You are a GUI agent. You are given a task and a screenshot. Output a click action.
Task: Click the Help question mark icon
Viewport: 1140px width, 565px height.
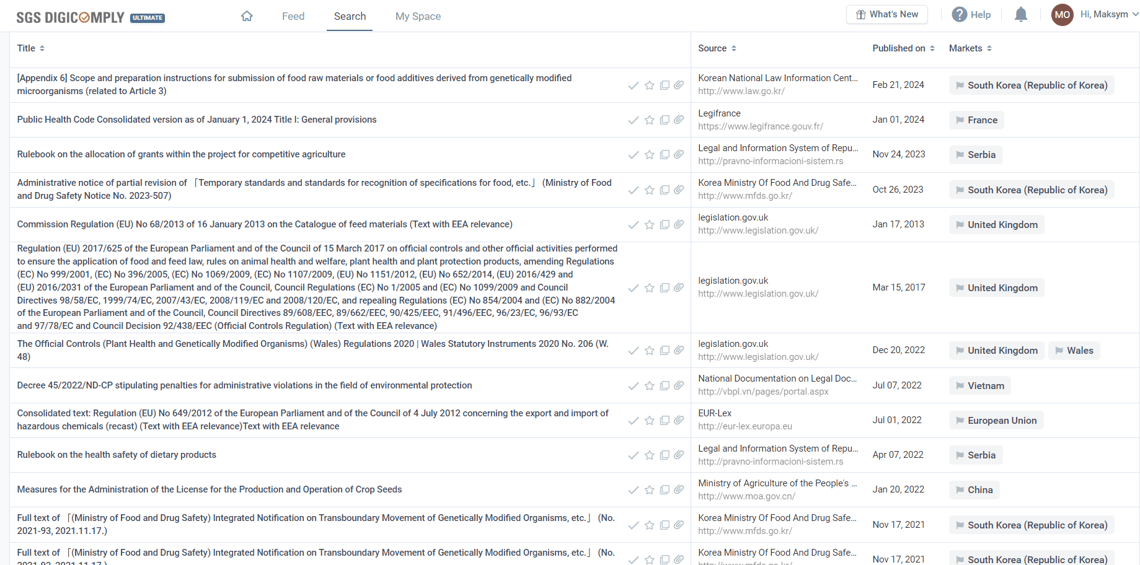pyautogui.click(x=960, y=15)
